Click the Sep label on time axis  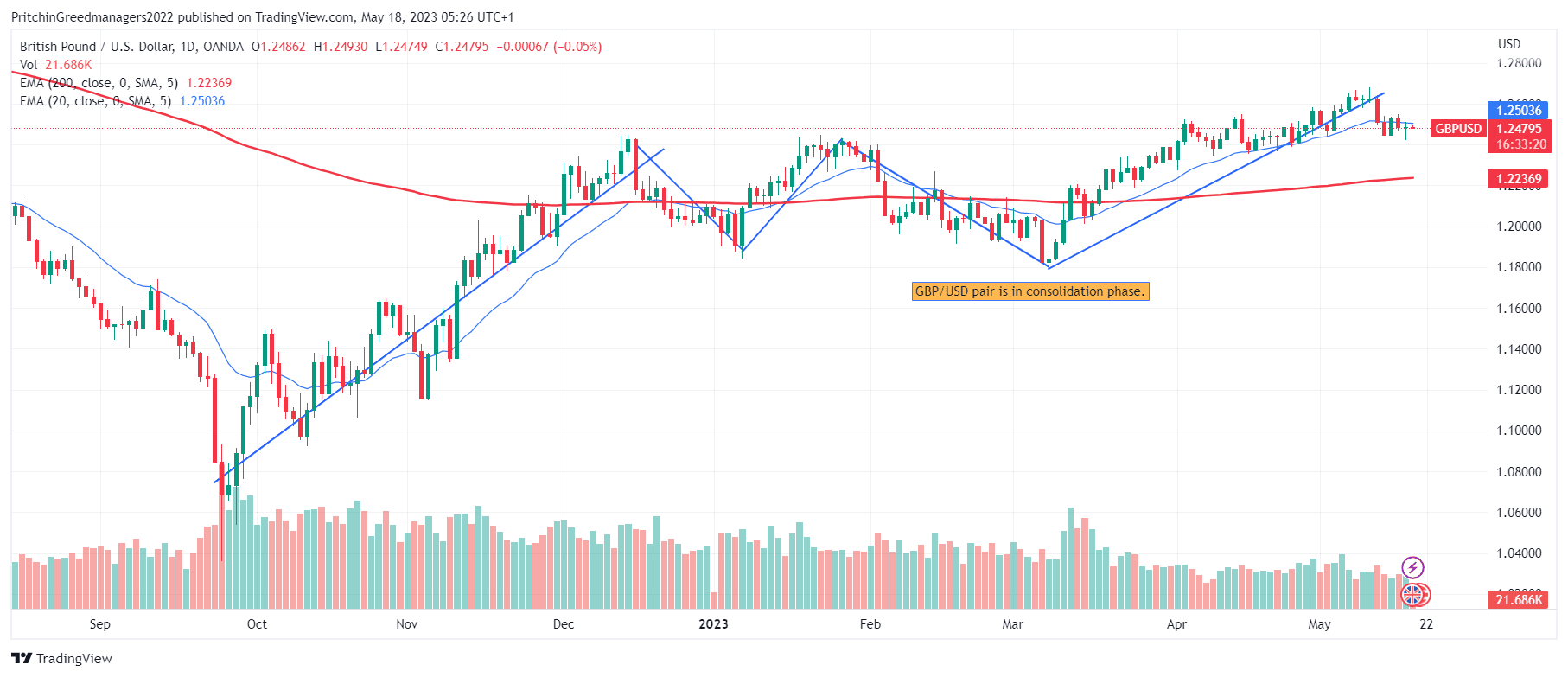[100, 624]
